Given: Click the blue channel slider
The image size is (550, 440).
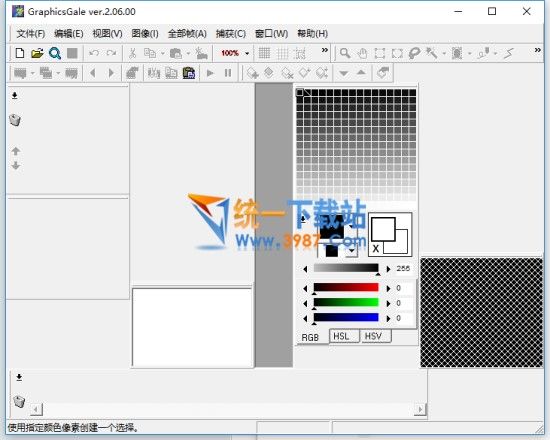Looking at the screenshot, I should tap(346, 318).
